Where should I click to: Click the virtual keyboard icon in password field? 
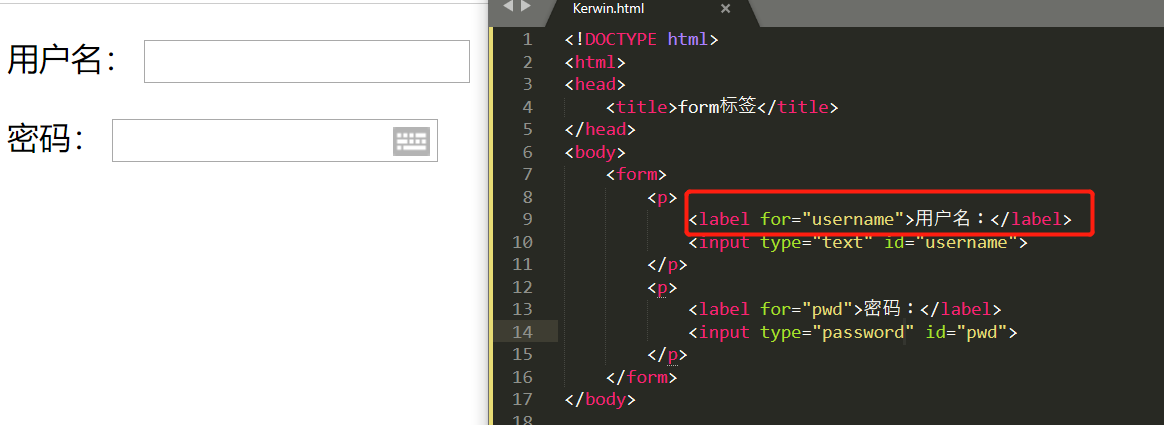411,141
